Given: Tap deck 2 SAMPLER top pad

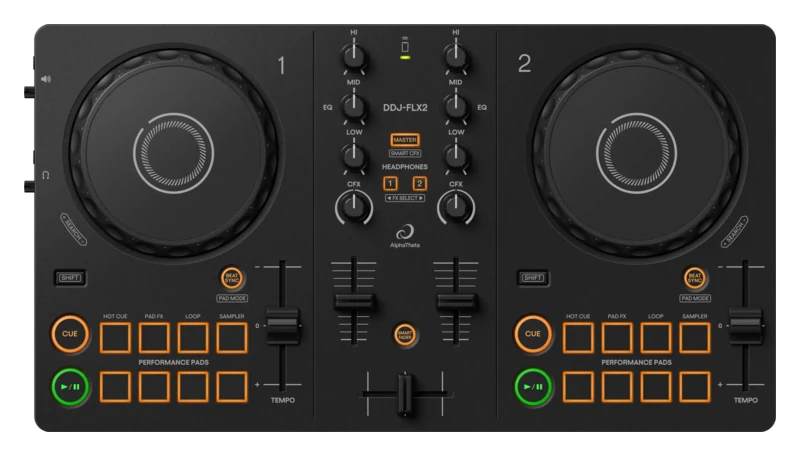Looking at the screenshot, I should [694, 338].
